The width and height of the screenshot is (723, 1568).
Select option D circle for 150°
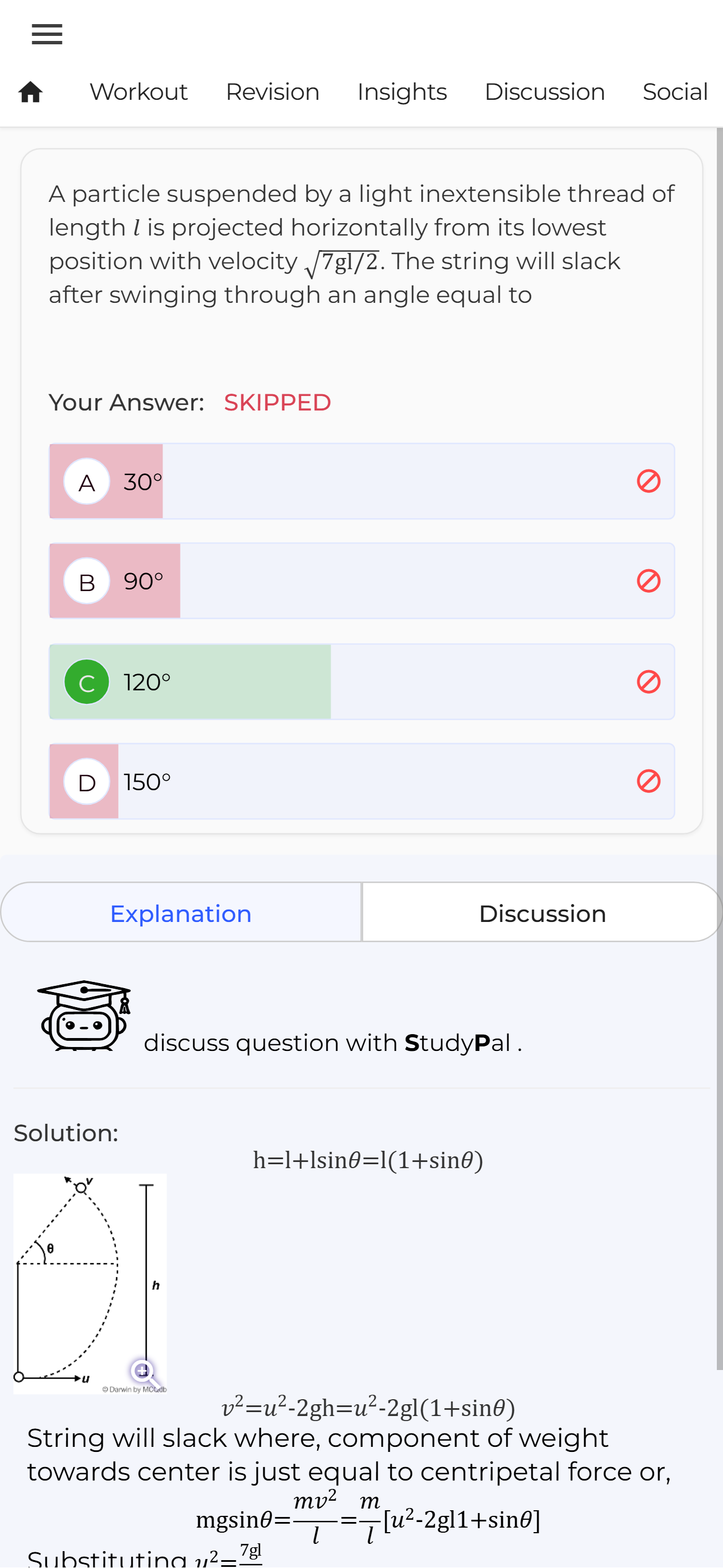pos(87,782)
